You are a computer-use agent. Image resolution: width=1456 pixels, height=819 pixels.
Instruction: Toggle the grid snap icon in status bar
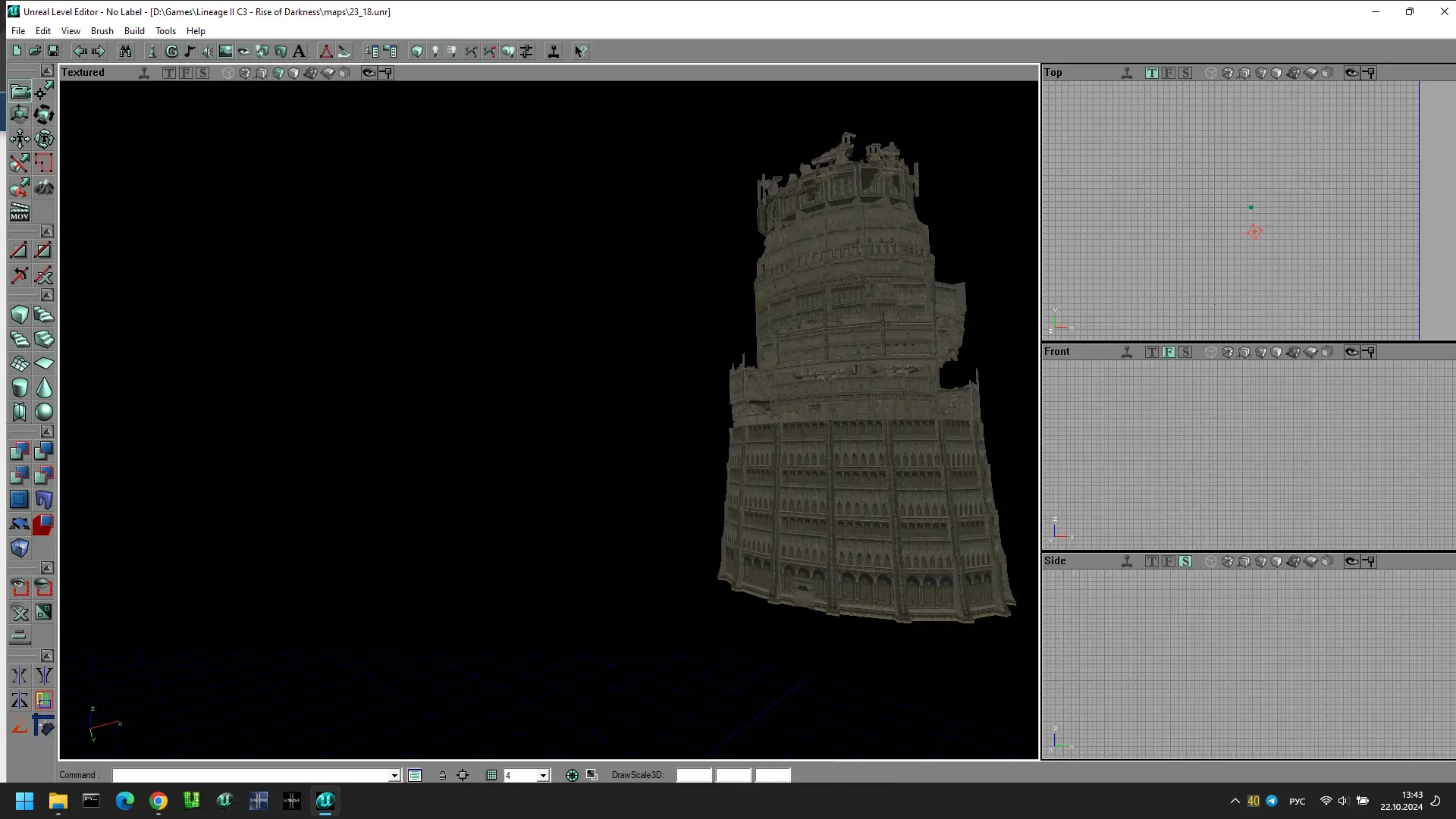point(491,775)
